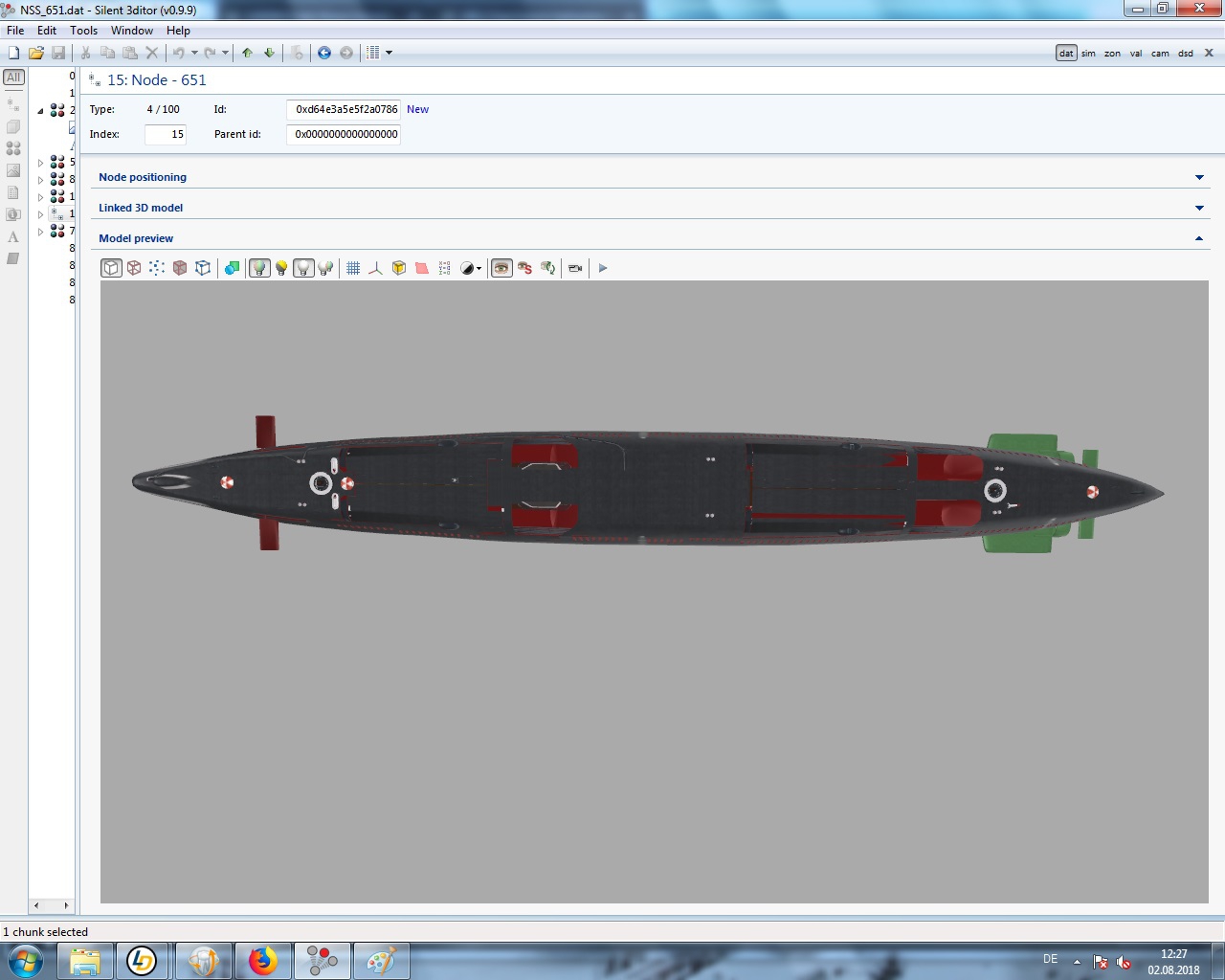
Task: Switch to the sim file tab
Action: (1088, 54)
